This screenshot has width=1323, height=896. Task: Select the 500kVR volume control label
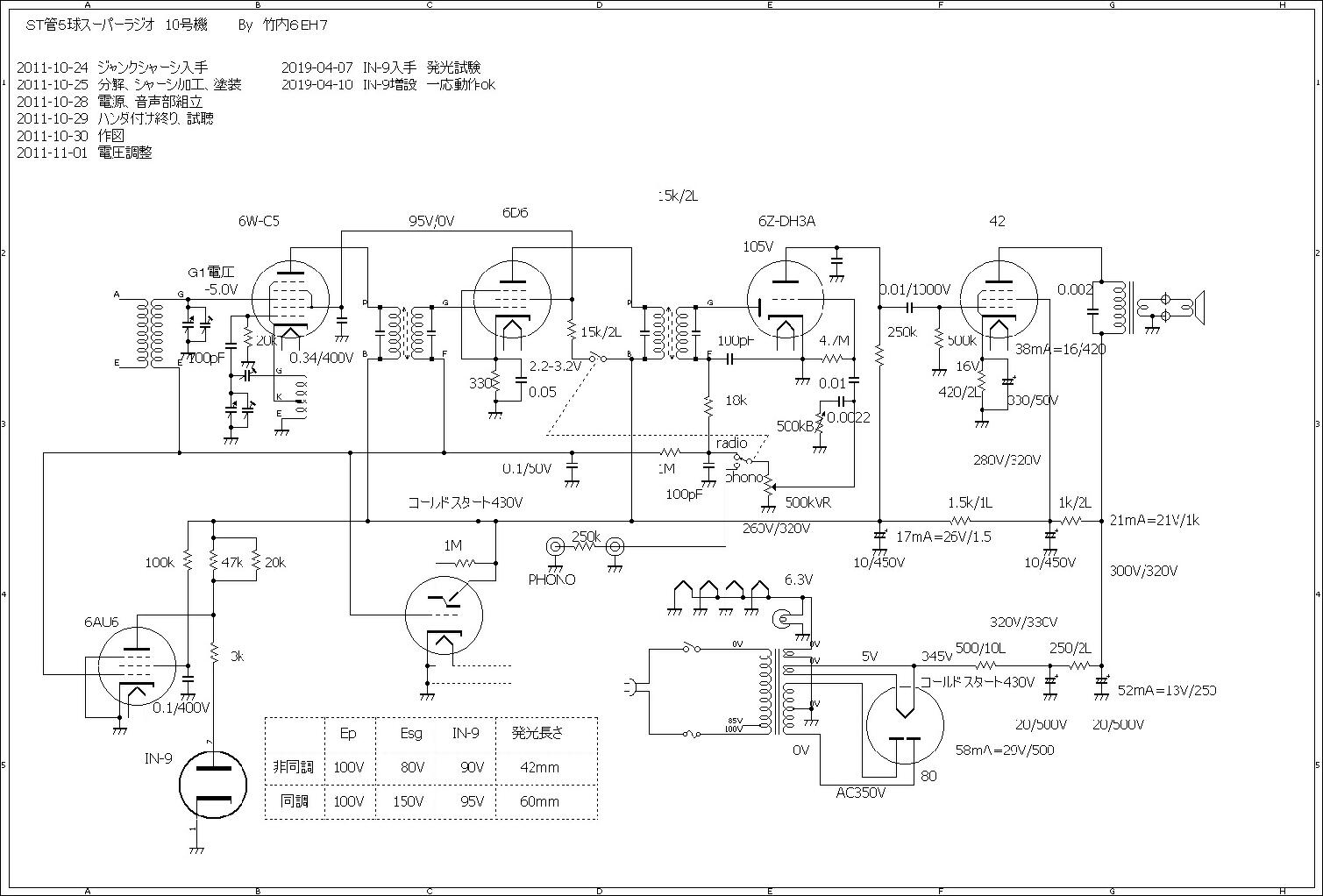807,503
